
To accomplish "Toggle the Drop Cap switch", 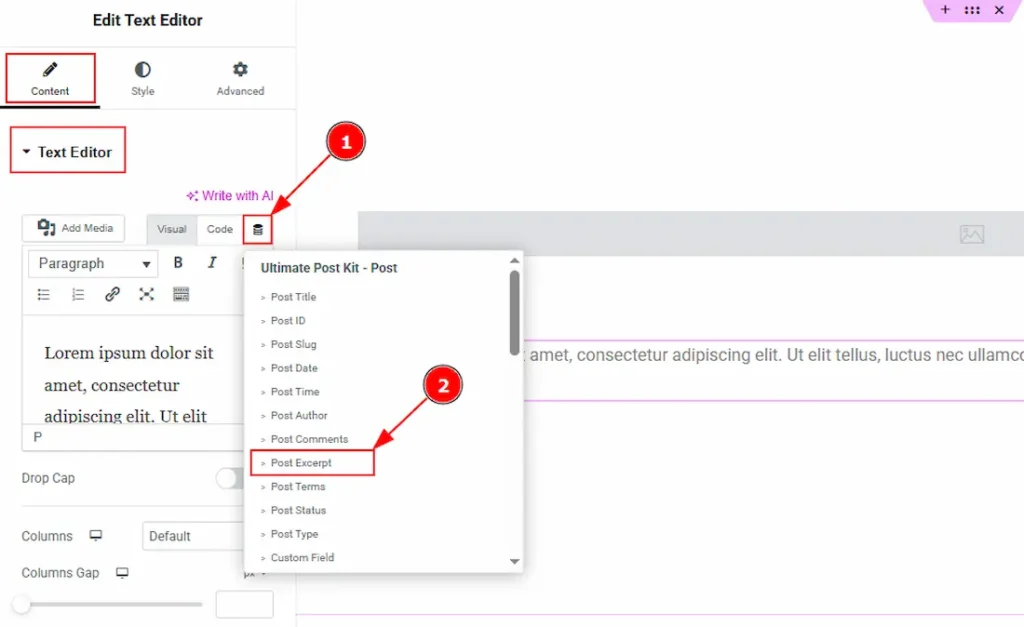I will [230, 479].
